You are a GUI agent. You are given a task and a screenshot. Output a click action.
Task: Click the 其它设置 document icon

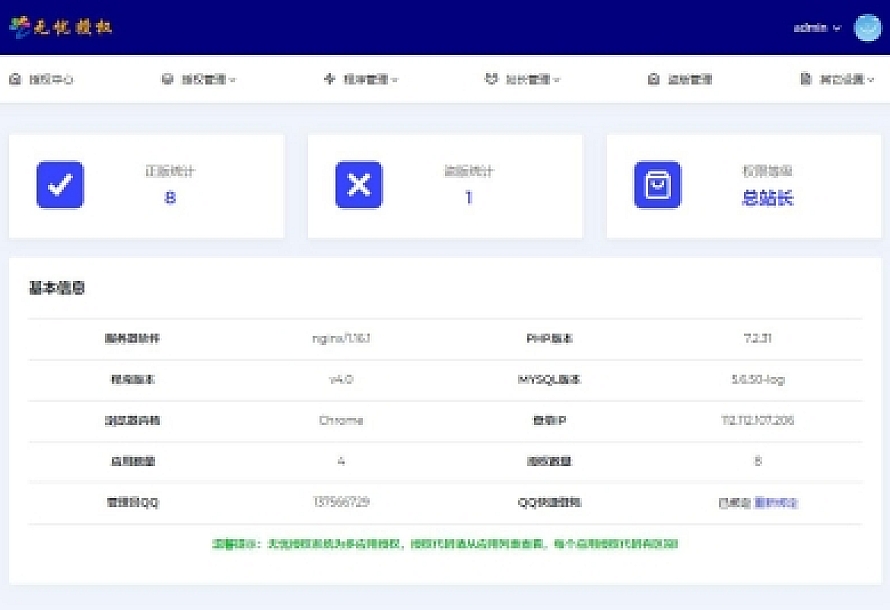point(805,79)
